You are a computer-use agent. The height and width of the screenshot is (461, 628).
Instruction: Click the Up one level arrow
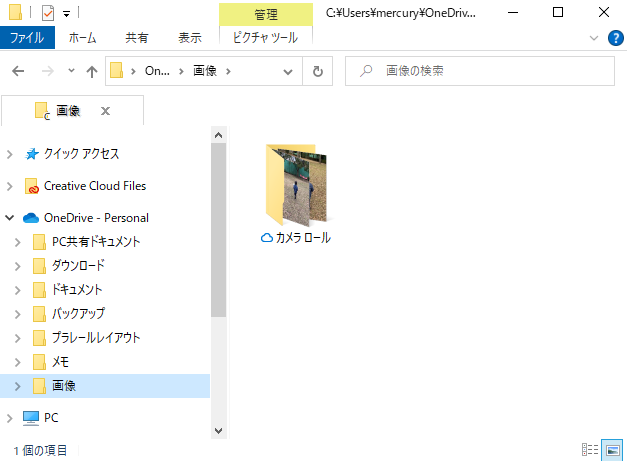(92, 72)
